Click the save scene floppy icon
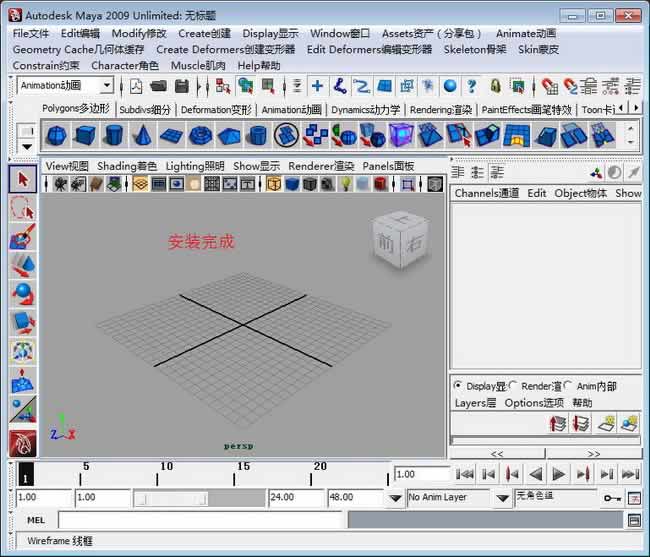 (182, 86)
